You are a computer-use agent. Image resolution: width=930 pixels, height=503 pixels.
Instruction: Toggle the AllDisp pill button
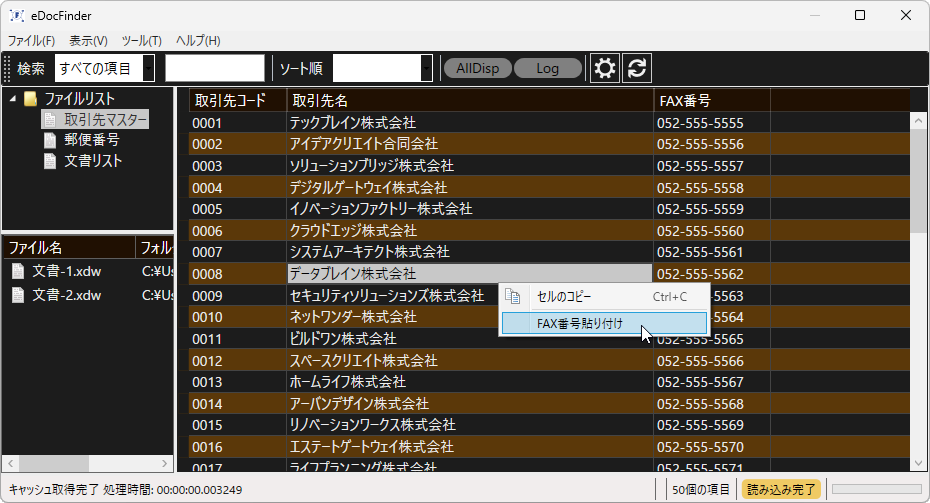(x=477, y=68)
